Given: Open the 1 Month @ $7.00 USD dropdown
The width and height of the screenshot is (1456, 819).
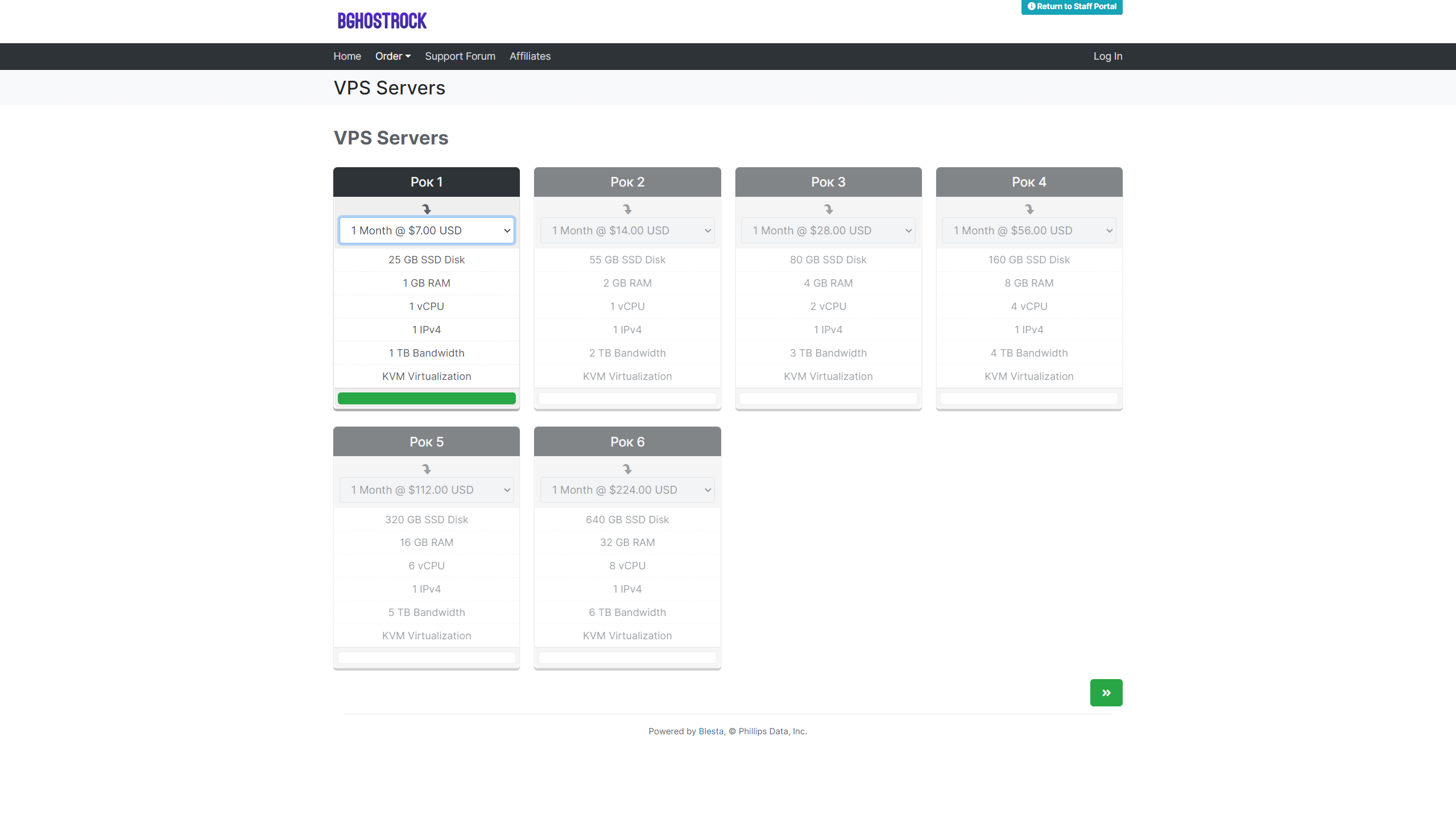Looking at the screenshot, I should (427, 230).
